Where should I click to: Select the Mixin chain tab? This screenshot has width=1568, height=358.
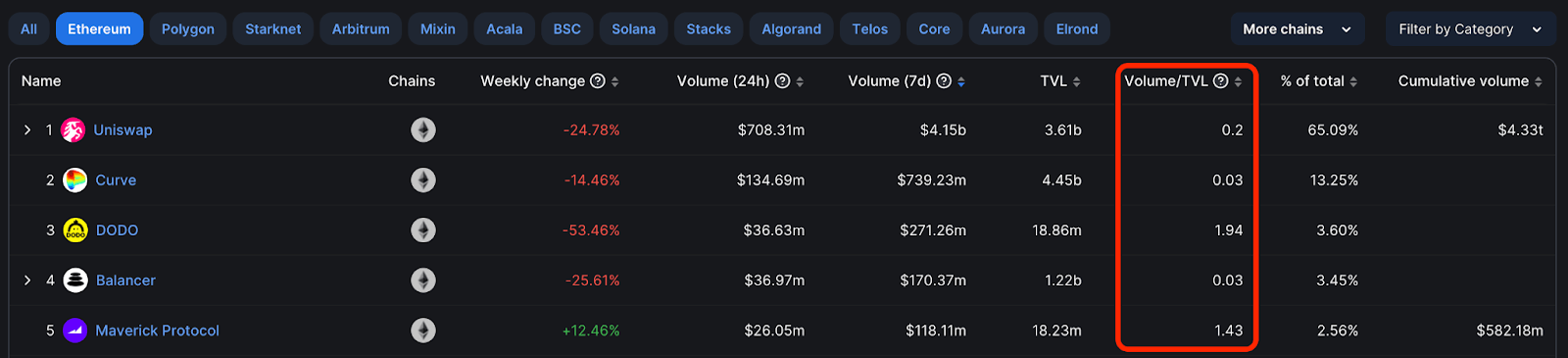438,29
